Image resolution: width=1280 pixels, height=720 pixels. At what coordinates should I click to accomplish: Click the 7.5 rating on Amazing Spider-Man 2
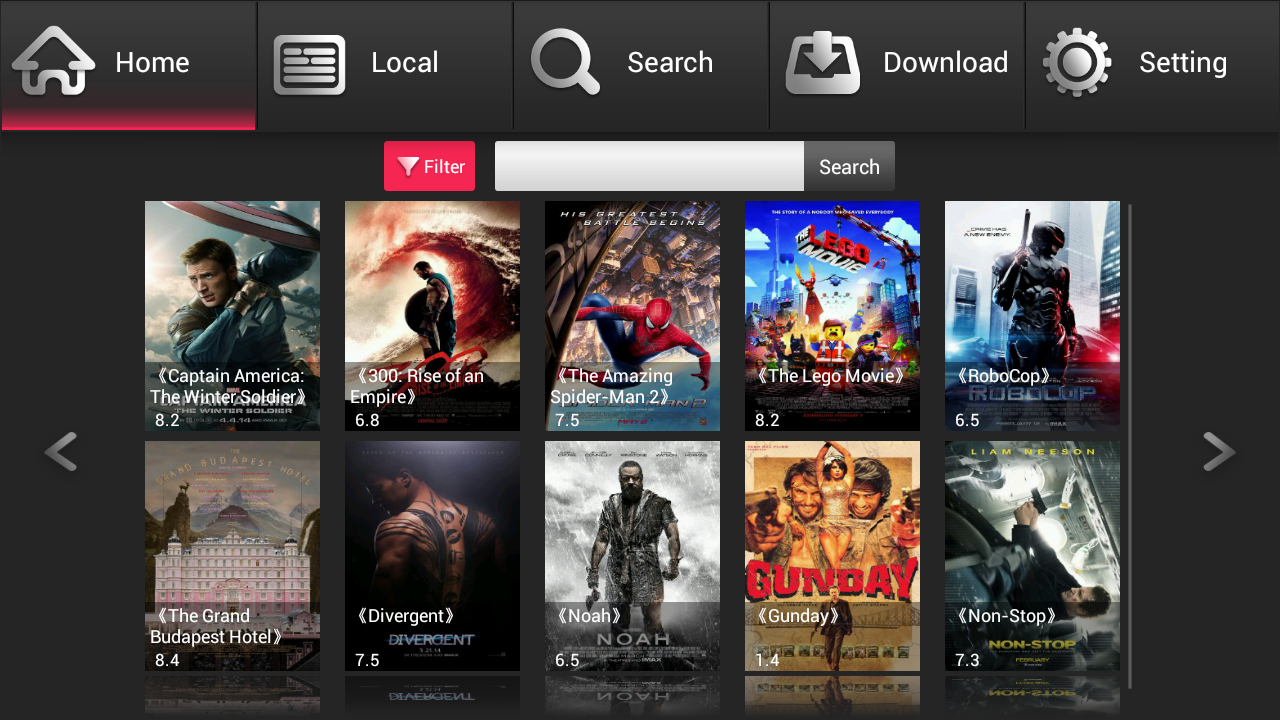tap(567, 420)
